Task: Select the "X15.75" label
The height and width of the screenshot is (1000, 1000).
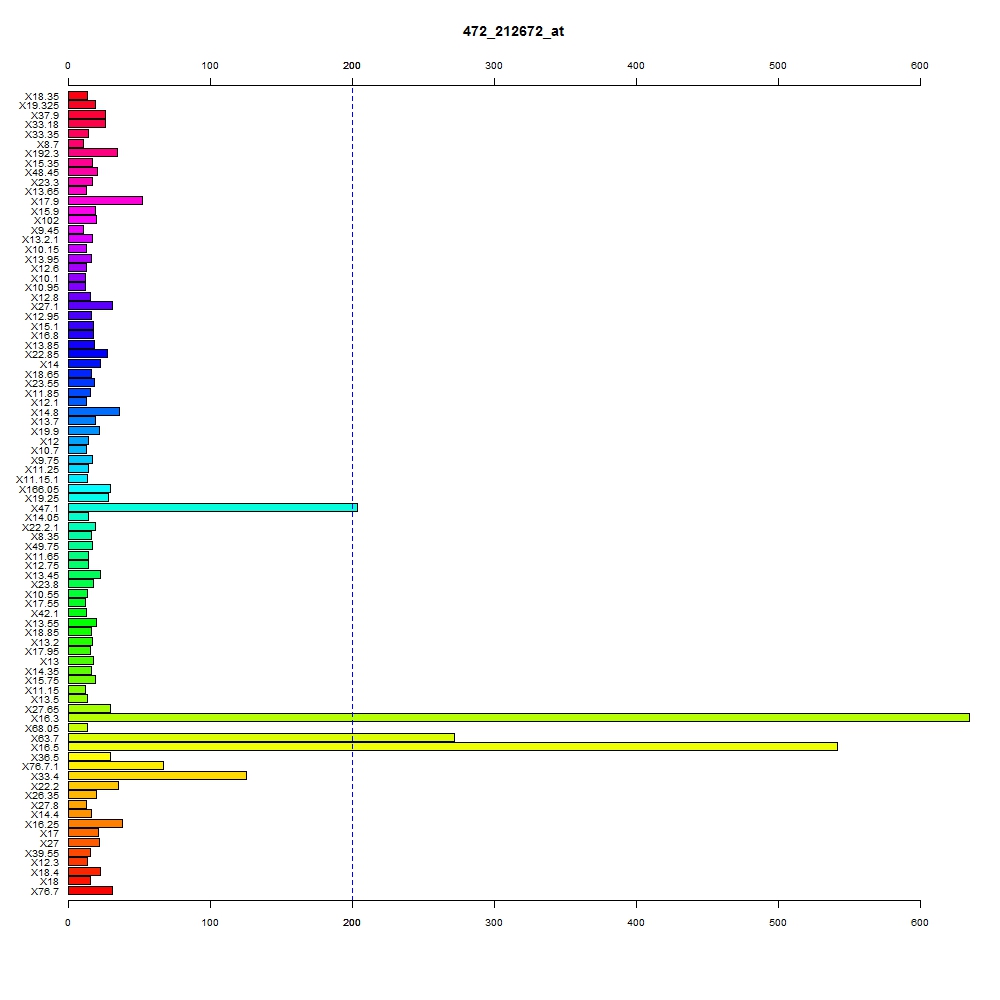Action: (x=41, y=680)
